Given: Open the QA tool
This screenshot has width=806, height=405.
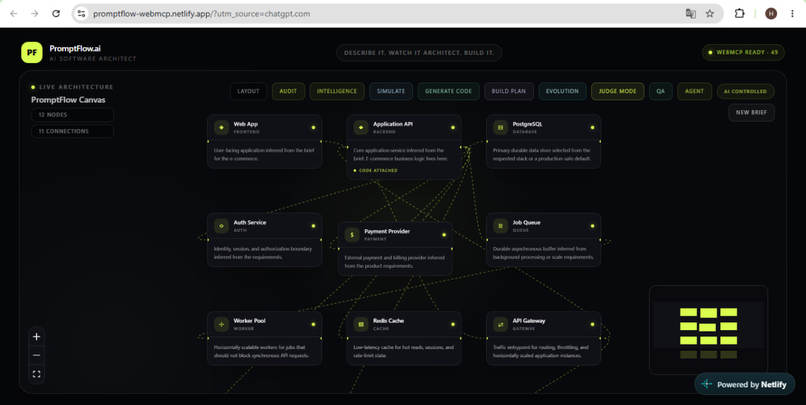Looking at the screenshot, I should coord(661,91).
